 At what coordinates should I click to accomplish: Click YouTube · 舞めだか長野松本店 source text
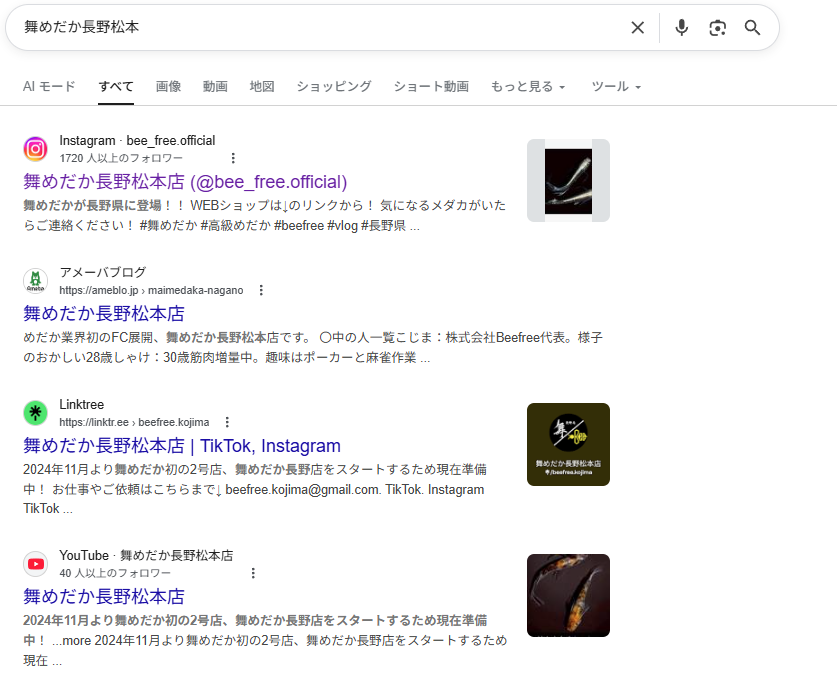[x=146, y=556]
